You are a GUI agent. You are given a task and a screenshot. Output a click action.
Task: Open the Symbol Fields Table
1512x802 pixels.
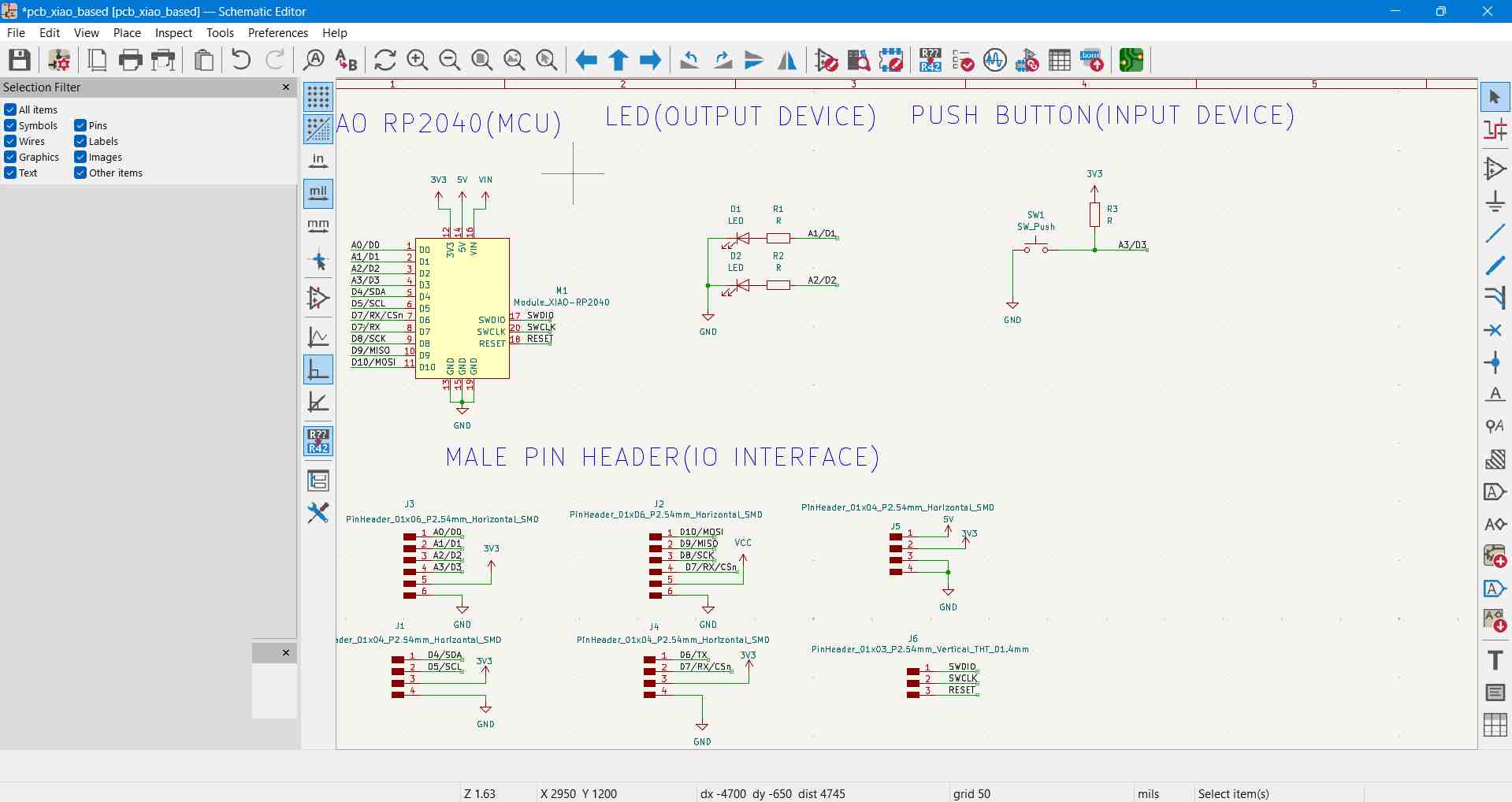(x=1060, y=60)
